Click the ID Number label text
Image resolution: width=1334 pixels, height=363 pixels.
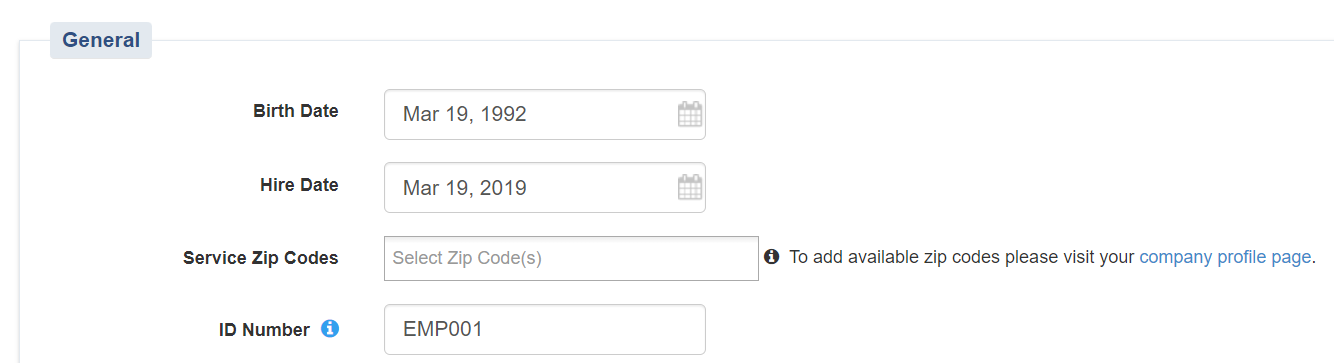(264, 330)
